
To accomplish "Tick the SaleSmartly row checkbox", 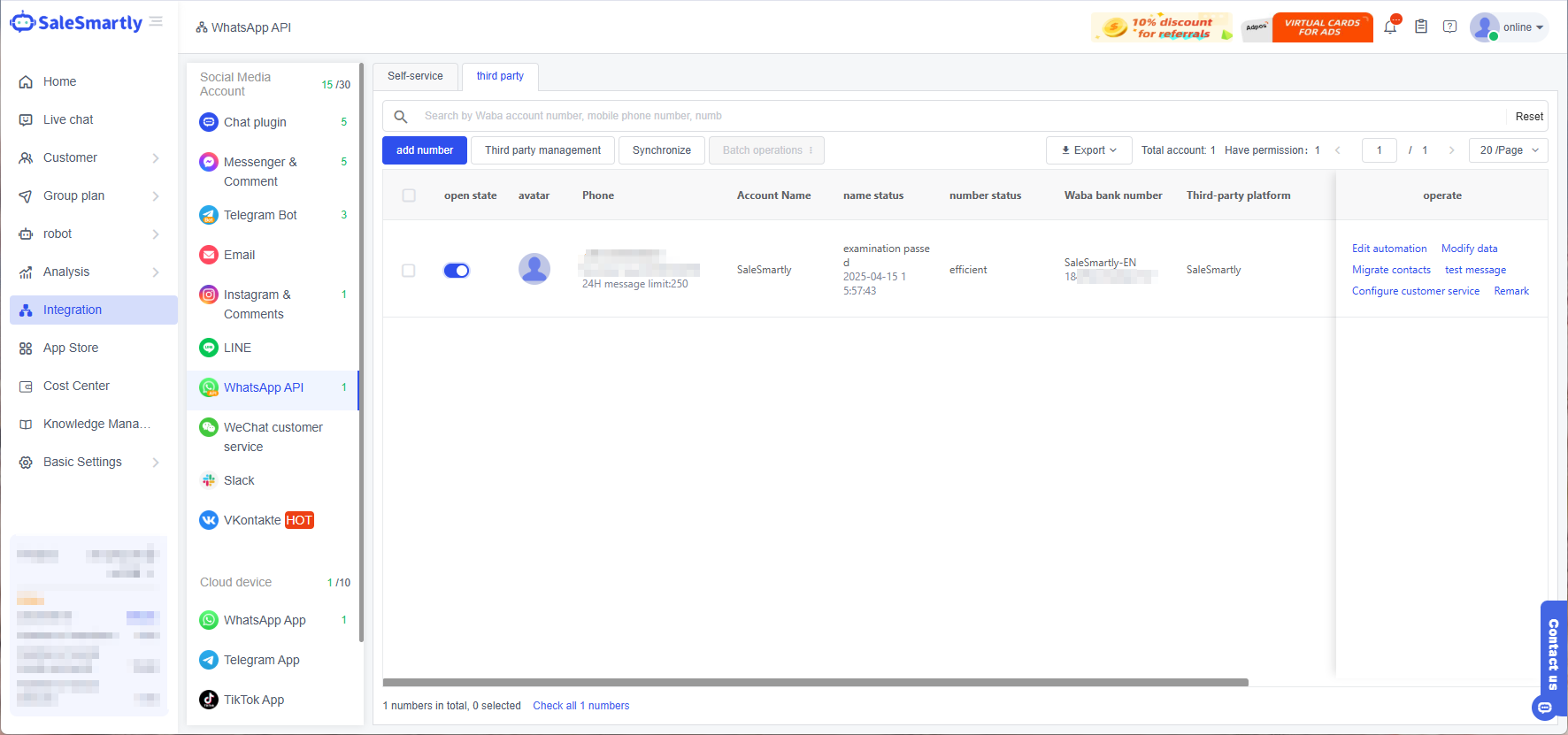I will tap(409, 271).
